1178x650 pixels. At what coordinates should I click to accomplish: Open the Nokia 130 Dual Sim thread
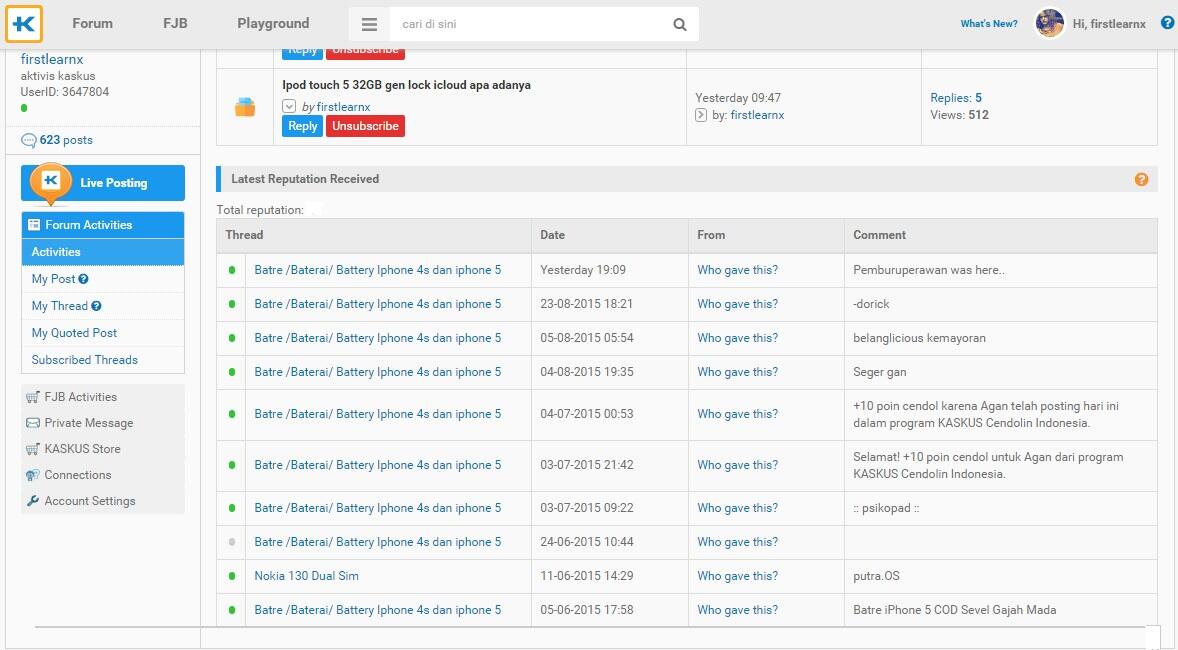pyautogui.click(x=307, y=576)
